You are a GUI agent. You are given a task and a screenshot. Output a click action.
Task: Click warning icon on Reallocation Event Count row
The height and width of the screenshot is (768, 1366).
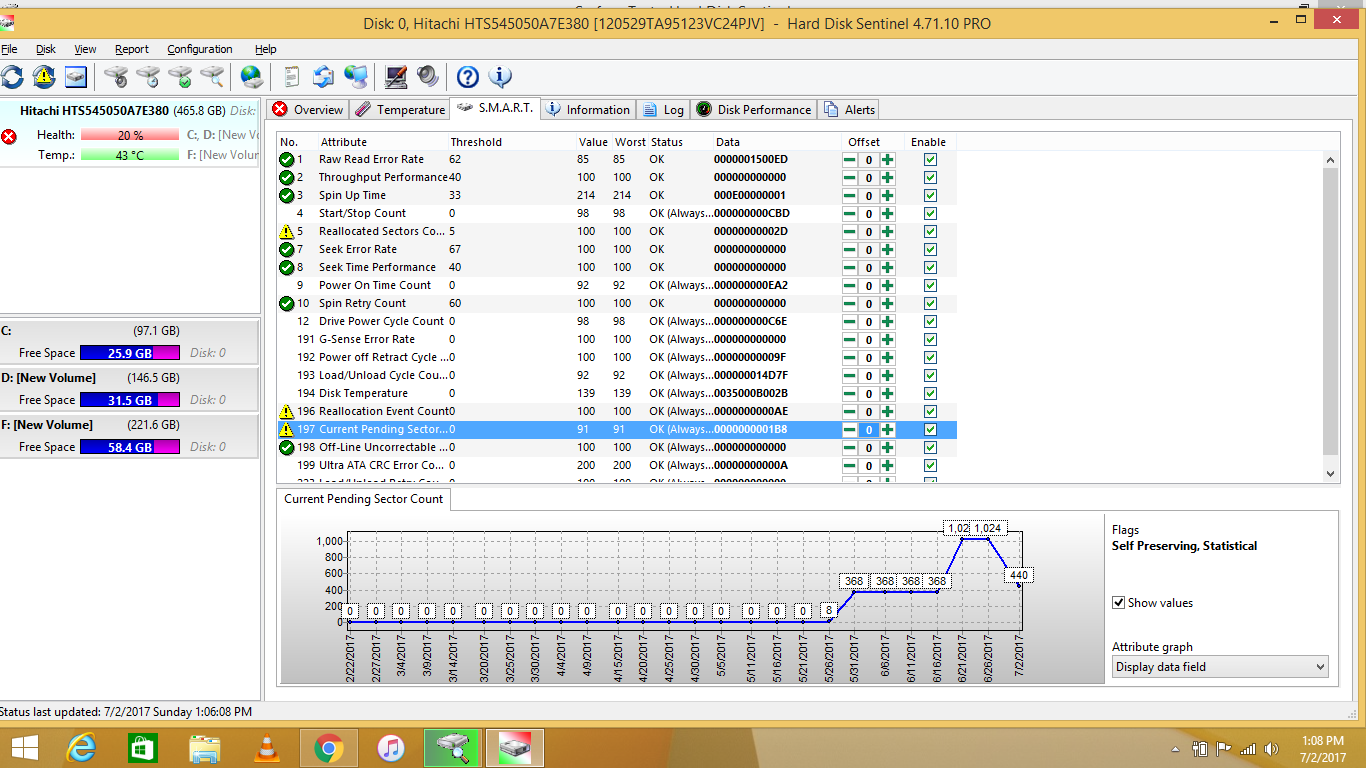tap(286, 411)
